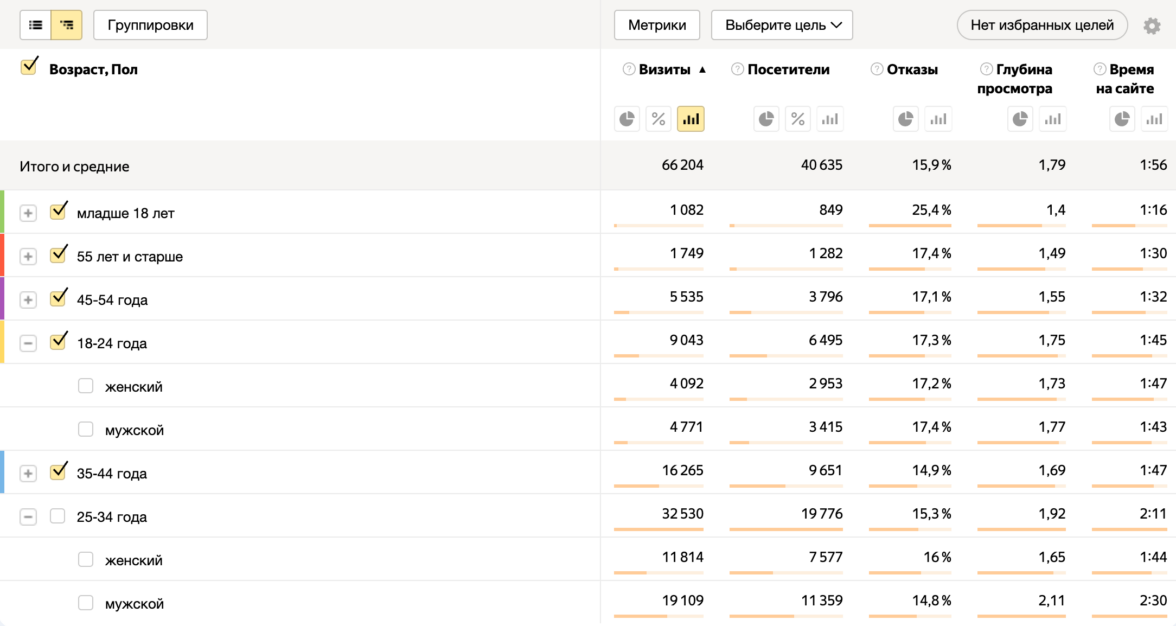Viewport: 1176px width, 626px height.
Task: Open table settings gear icon
Action: point(1151,26)
